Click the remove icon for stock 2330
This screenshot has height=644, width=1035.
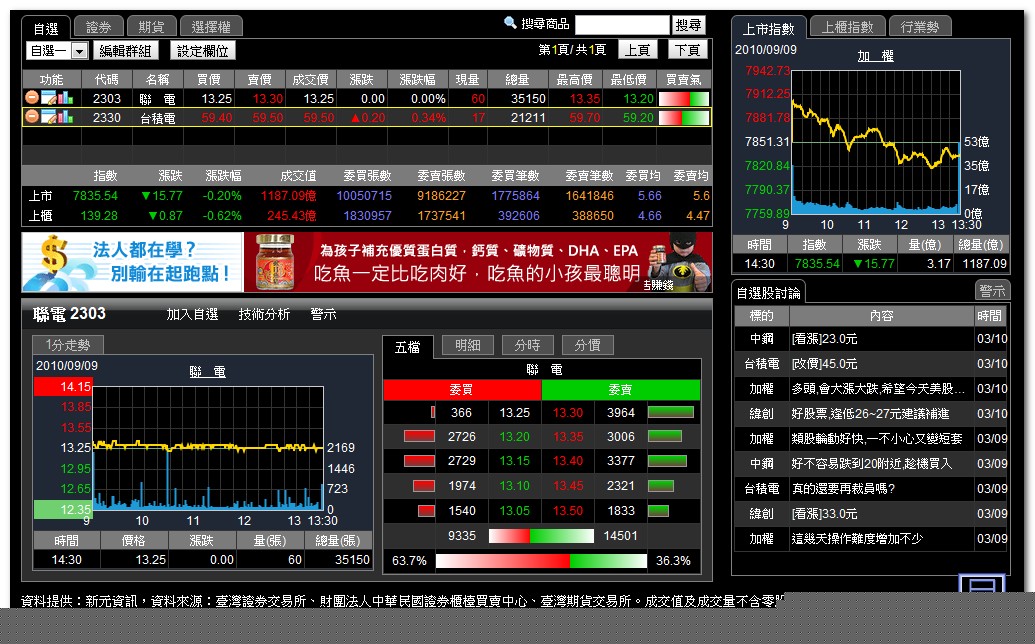click(32, 117)
